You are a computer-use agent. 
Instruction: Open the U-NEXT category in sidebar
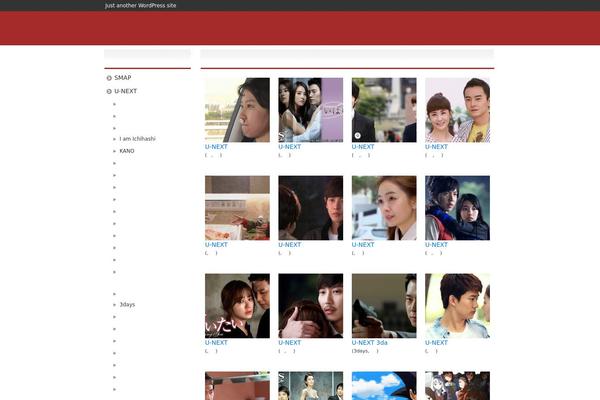pos(126,91)
